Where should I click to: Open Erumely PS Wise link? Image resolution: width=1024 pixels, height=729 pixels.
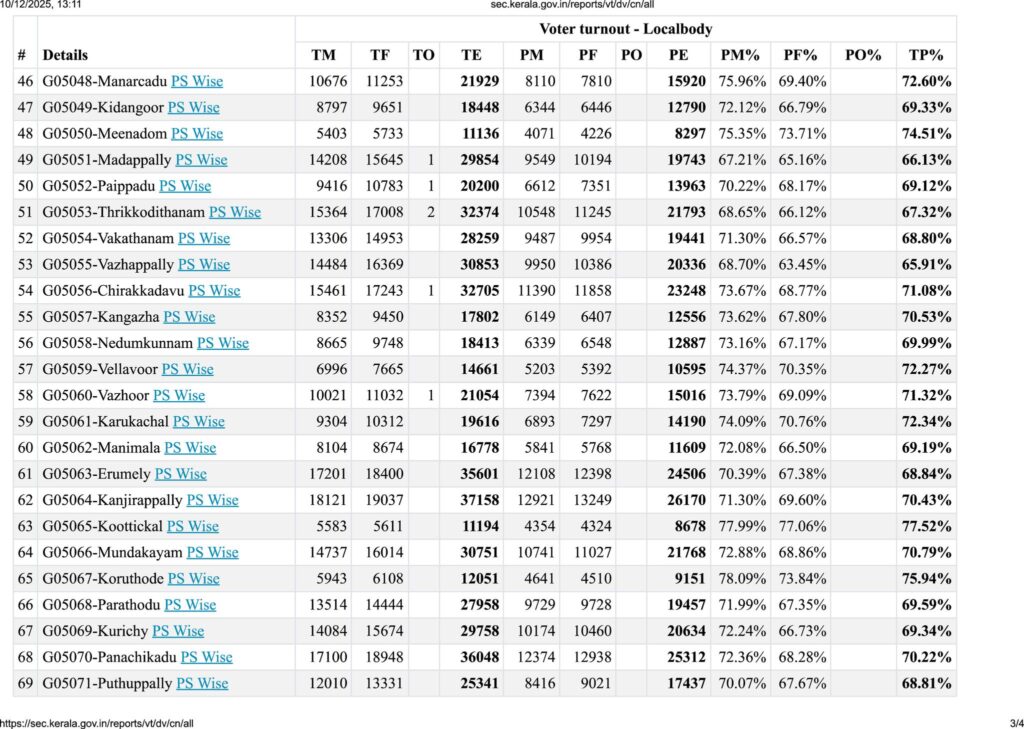tap(181, 474)
